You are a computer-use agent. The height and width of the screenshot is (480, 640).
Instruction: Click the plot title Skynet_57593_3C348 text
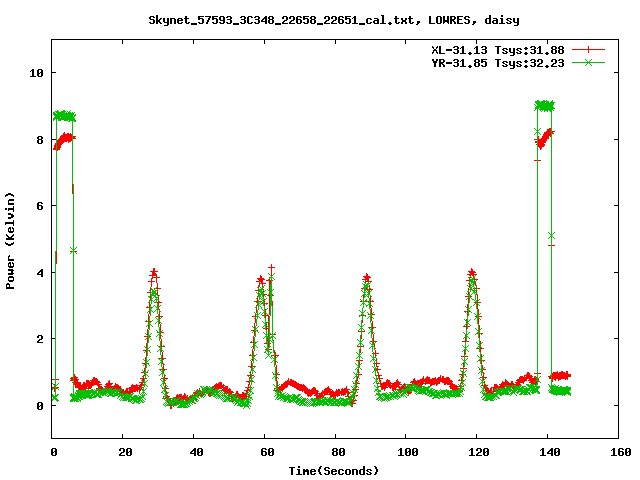[334, 20]
